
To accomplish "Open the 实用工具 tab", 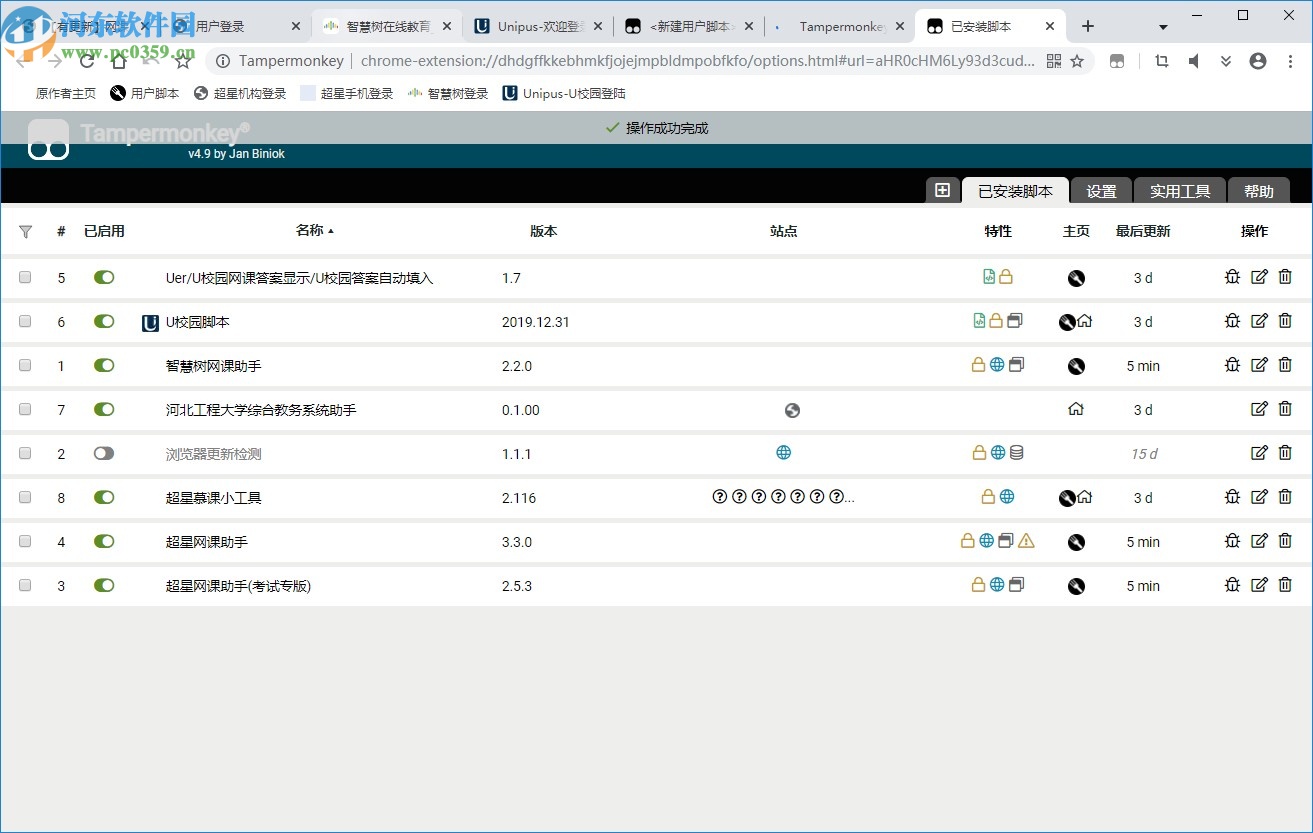I will click(x=1179, y=191).
